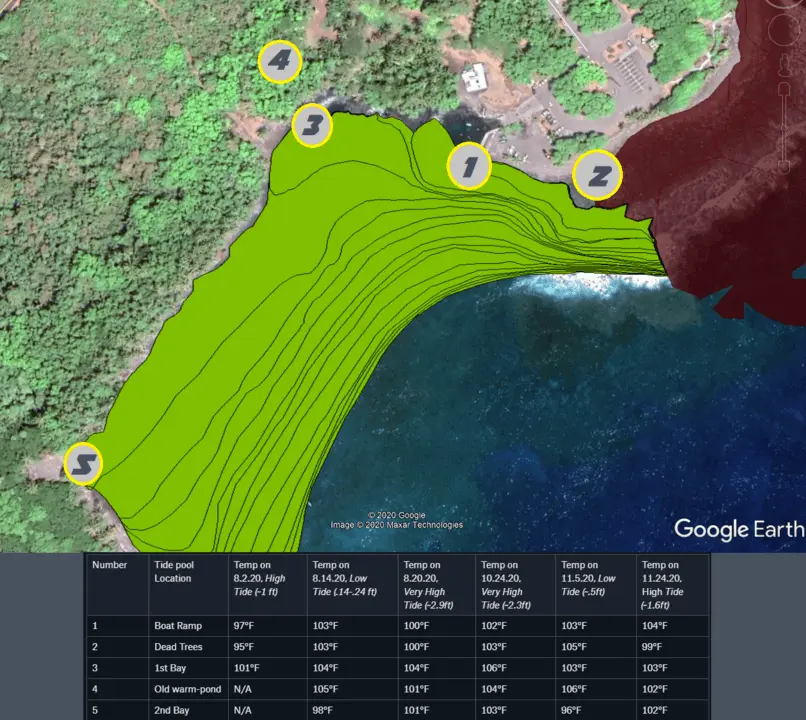Select the "Boat Ramp" table cell
The height and width of the screenshot is (720, 806).
178,626
